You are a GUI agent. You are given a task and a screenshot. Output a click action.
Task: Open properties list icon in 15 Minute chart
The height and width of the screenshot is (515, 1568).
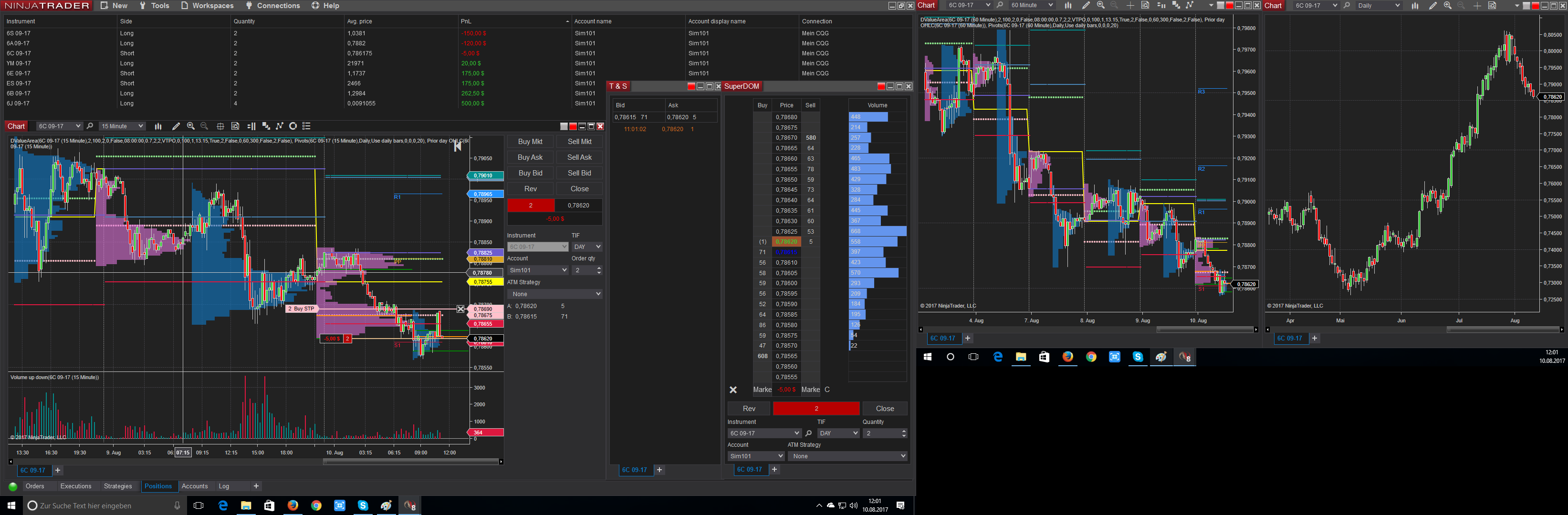pyautogui.click(x=307, y=126)
